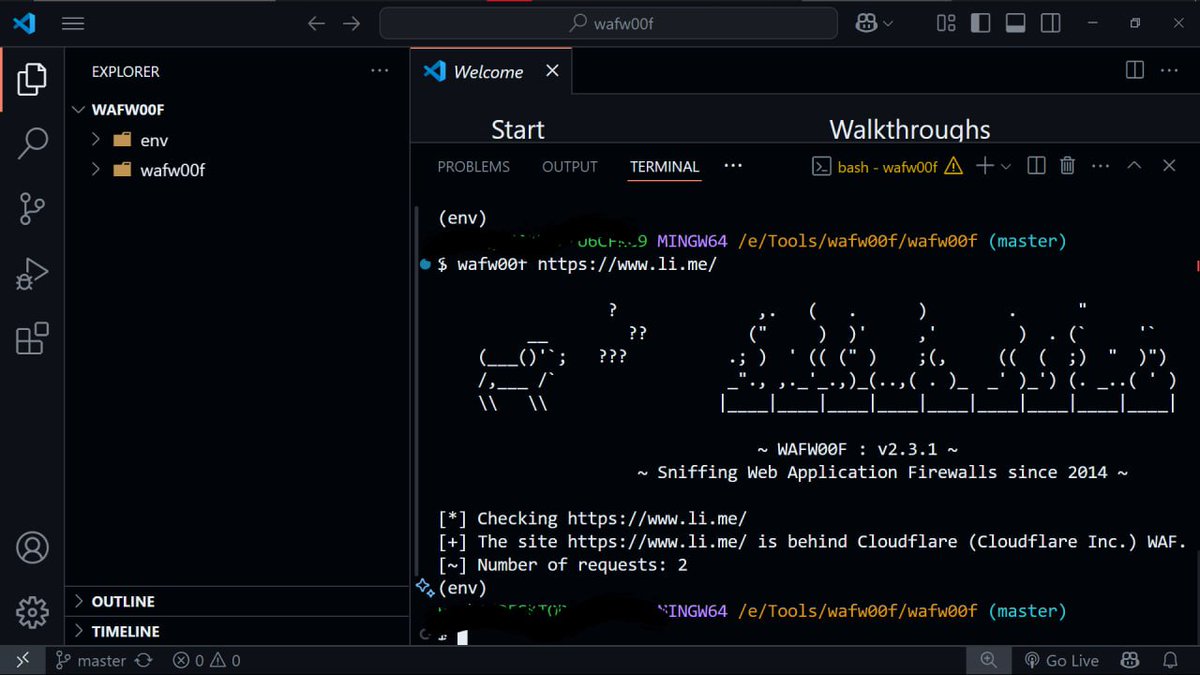The height and width of the screenshot is (675, 1200).
Task: Expand the wafw00f folder
Action: tap(96, 169)
